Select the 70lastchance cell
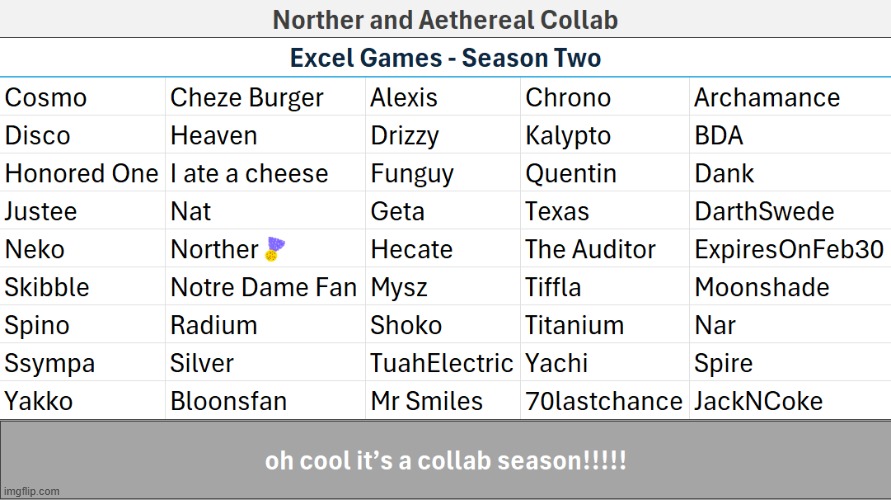The height and width of the screenshot is (500, 891). (x=605, y=401)
